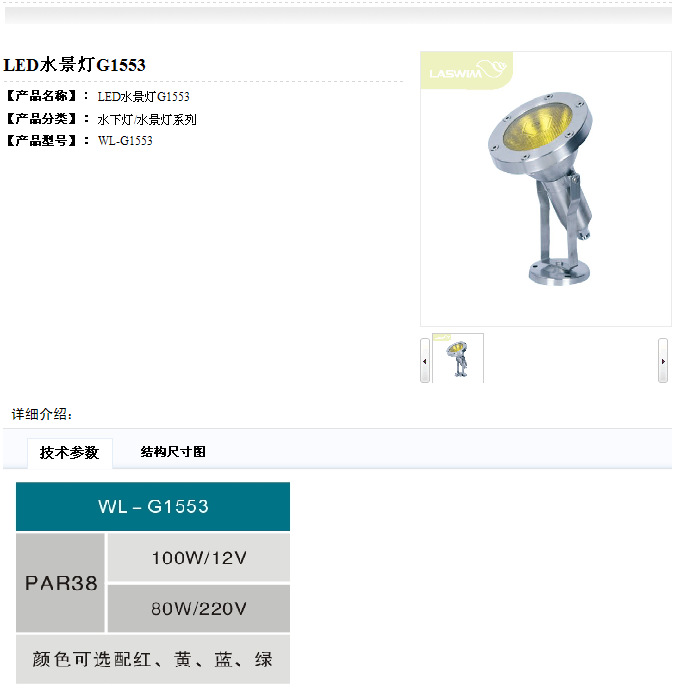Click the model number WL-G1553 text
683x688 pixels.
125,141
